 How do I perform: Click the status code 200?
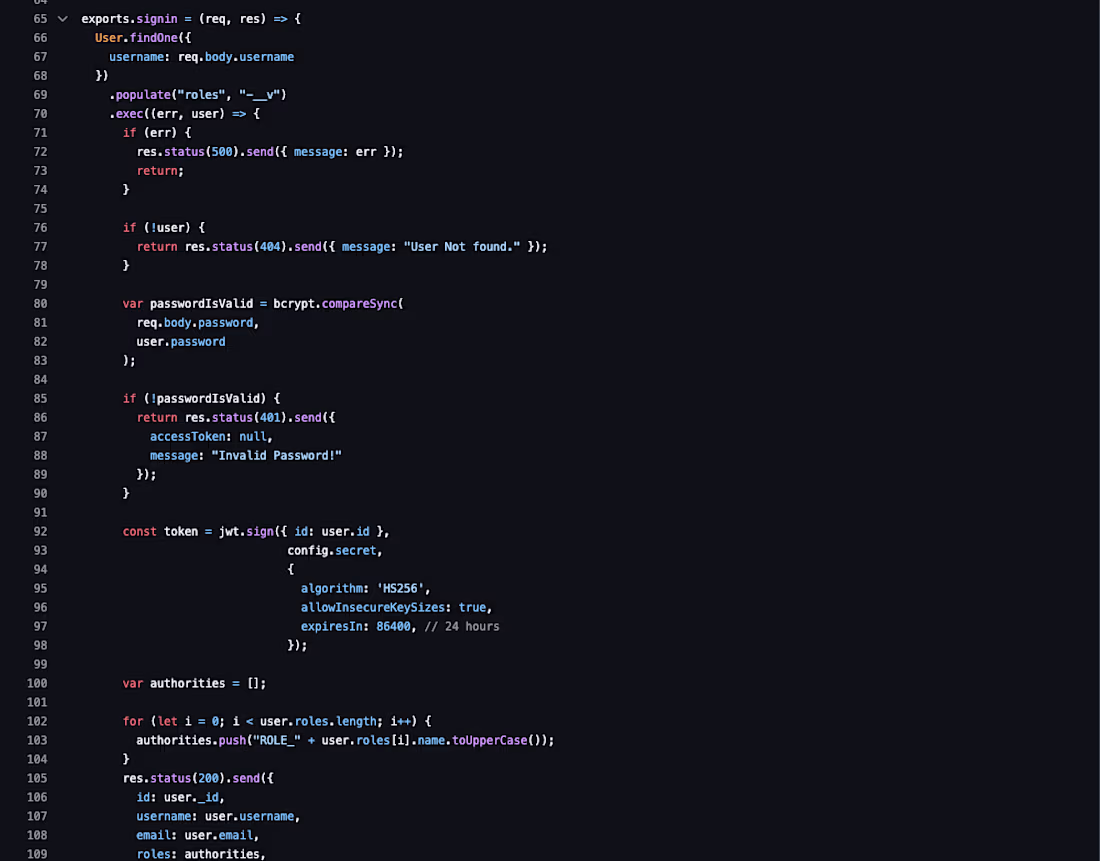tap(208, 777)
